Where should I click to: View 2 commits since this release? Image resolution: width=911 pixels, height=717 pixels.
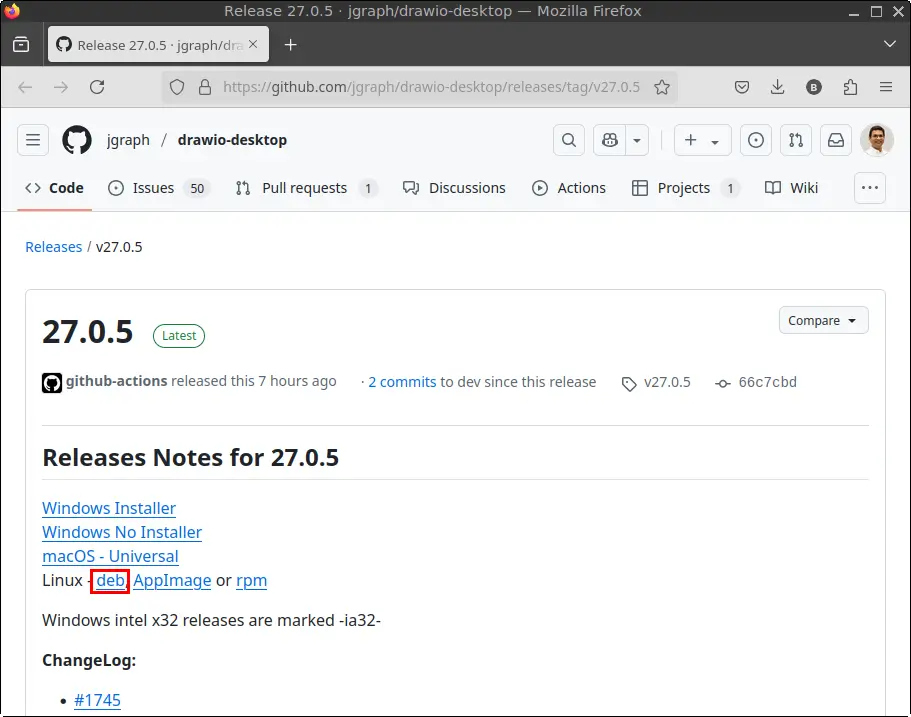pyautogui.click(x=402, y=382)
